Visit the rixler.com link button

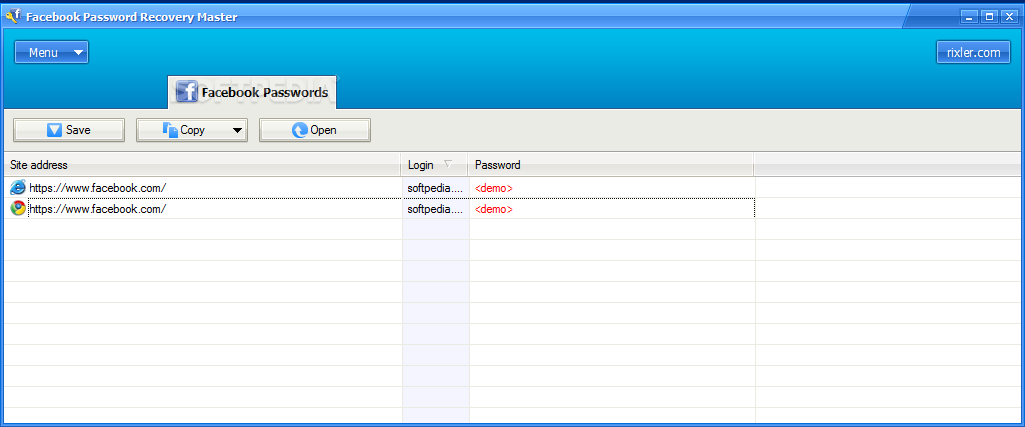tap(973, 52)
